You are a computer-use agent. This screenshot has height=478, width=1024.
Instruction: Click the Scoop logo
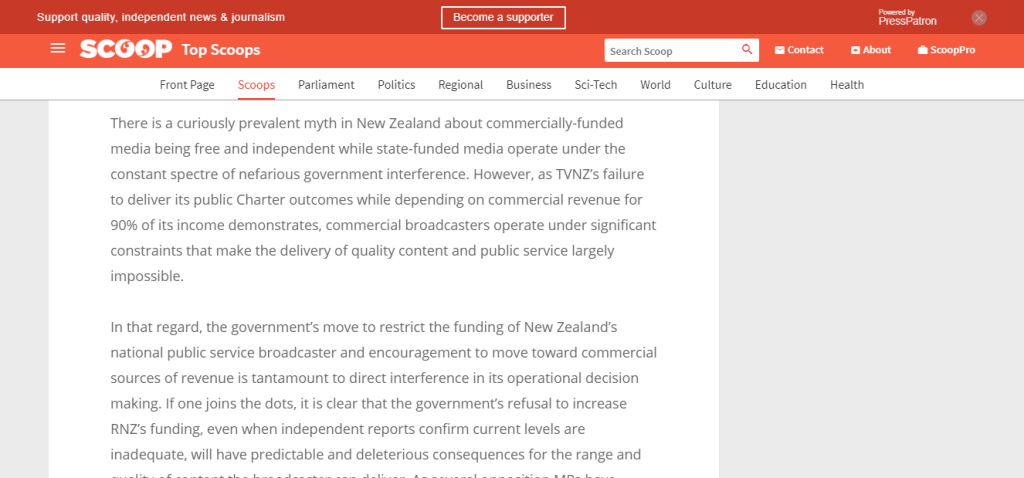pos(126,50)
